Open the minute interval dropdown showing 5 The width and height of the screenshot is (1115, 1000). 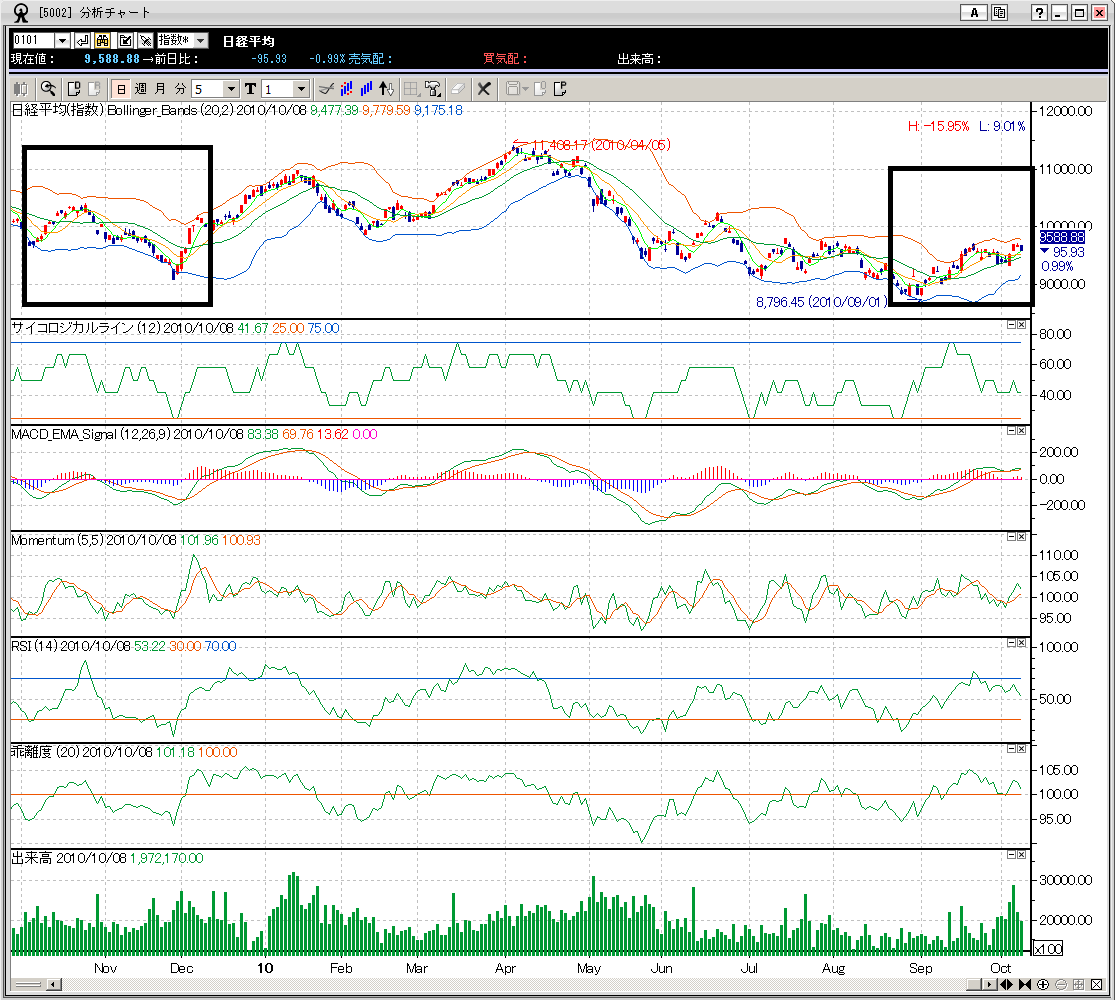coord(231,88)
